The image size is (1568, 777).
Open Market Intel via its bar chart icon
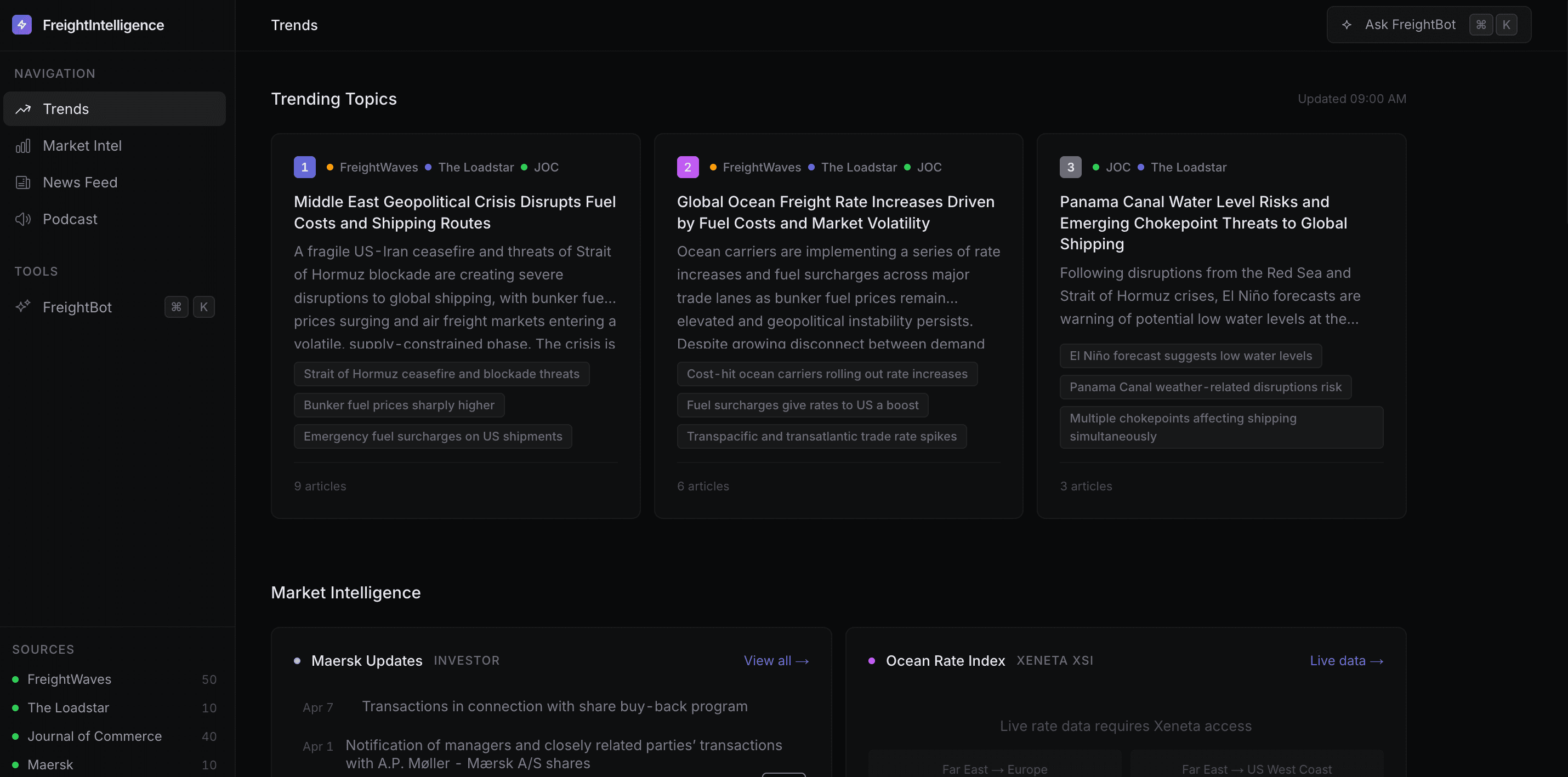23,145
